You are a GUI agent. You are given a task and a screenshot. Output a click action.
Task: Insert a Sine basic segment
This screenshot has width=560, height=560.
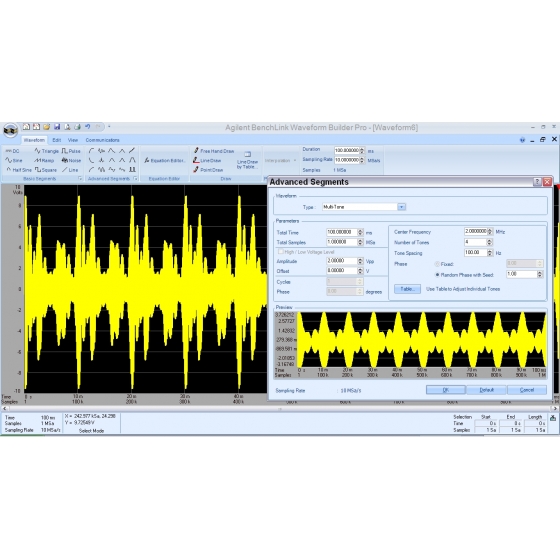point(14,160)
